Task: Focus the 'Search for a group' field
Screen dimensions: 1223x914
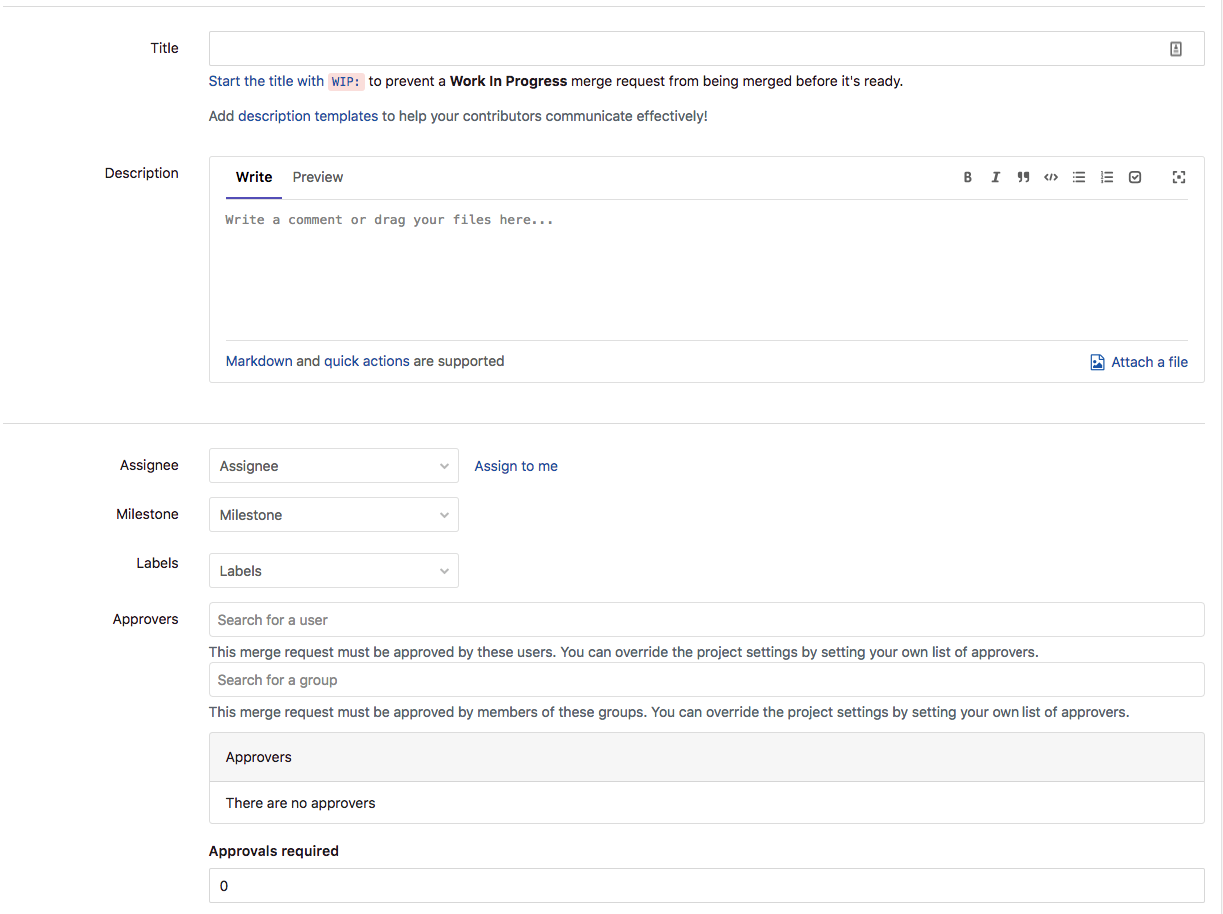Action: (x=706, y=680)
